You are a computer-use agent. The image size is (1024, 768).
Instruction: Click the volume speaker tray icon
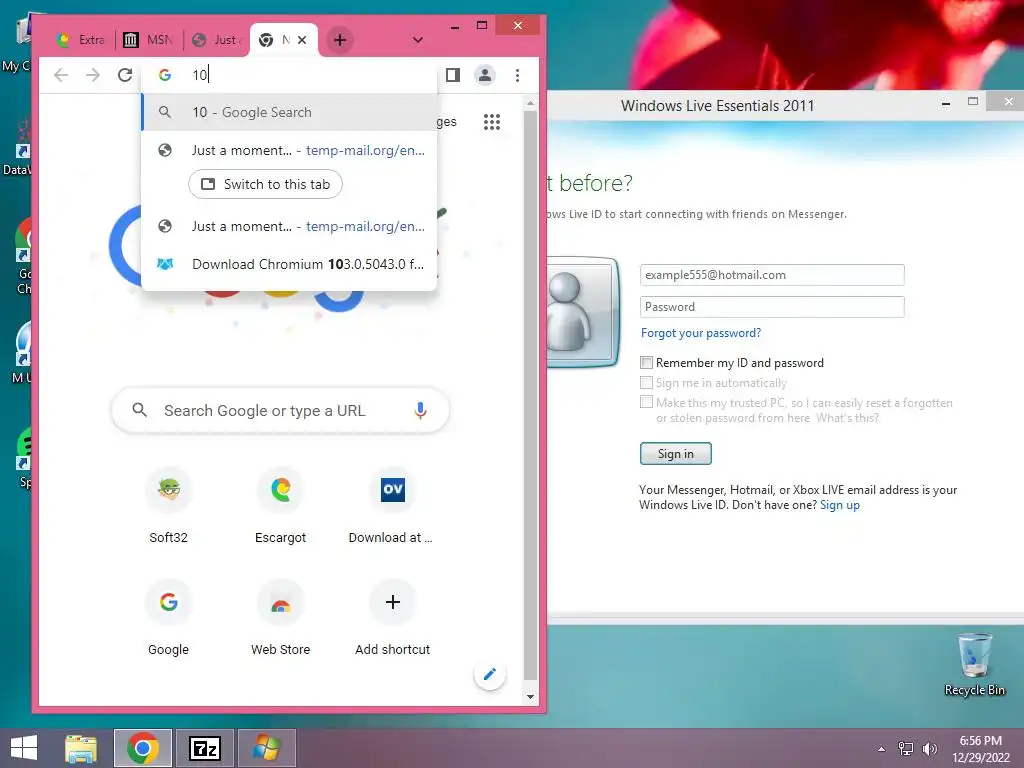coord(929,749)
